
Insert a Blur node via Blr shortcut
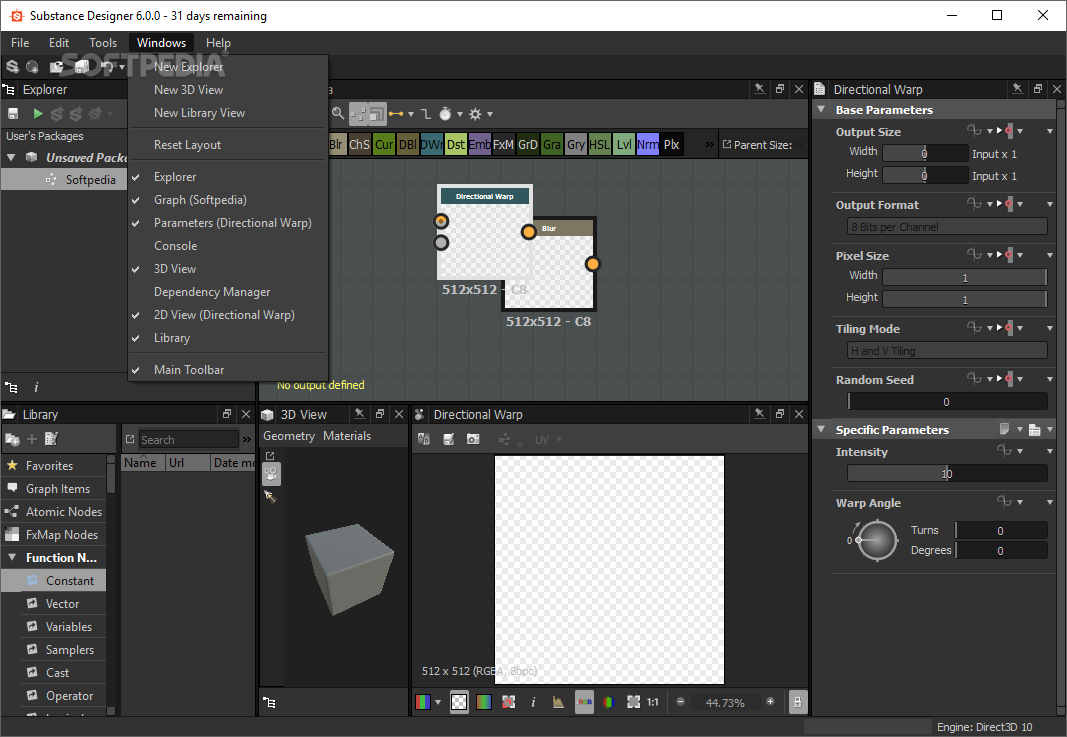click(336, 144)
